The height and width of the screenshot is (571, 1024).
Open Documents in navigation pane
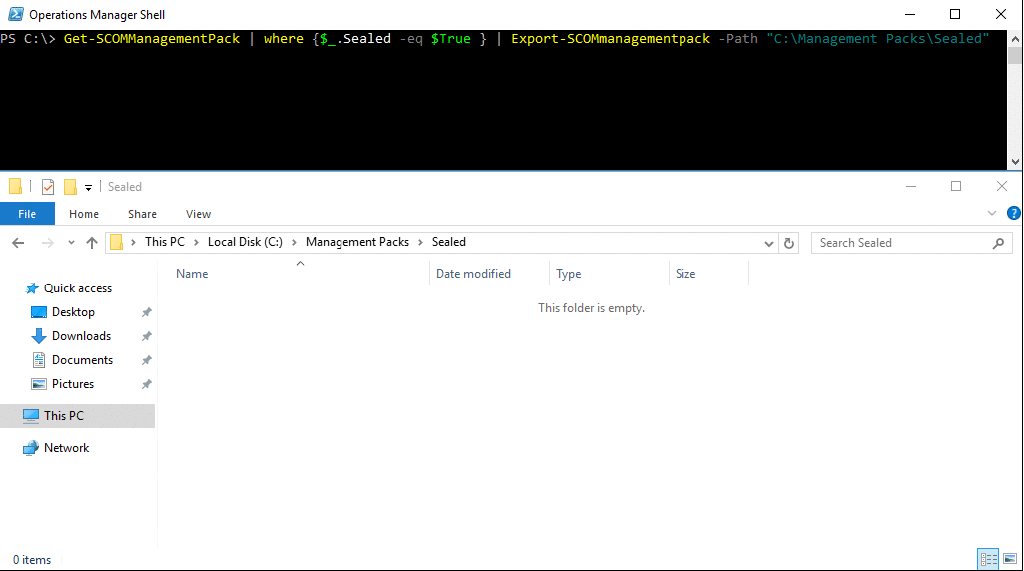coord(82,360)
